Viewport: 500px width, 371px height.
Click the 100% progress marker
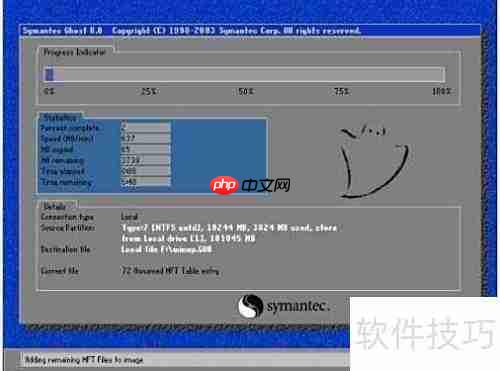[x=441, y=91]
